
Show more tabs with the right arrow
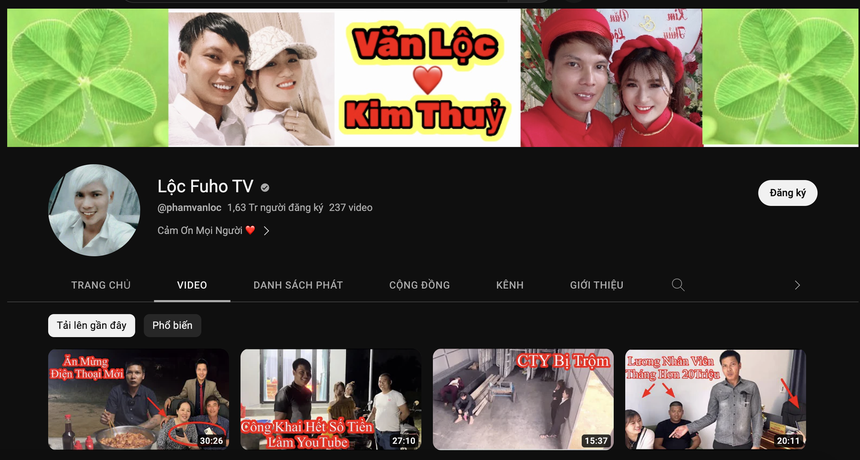click(x=797, y=285)
